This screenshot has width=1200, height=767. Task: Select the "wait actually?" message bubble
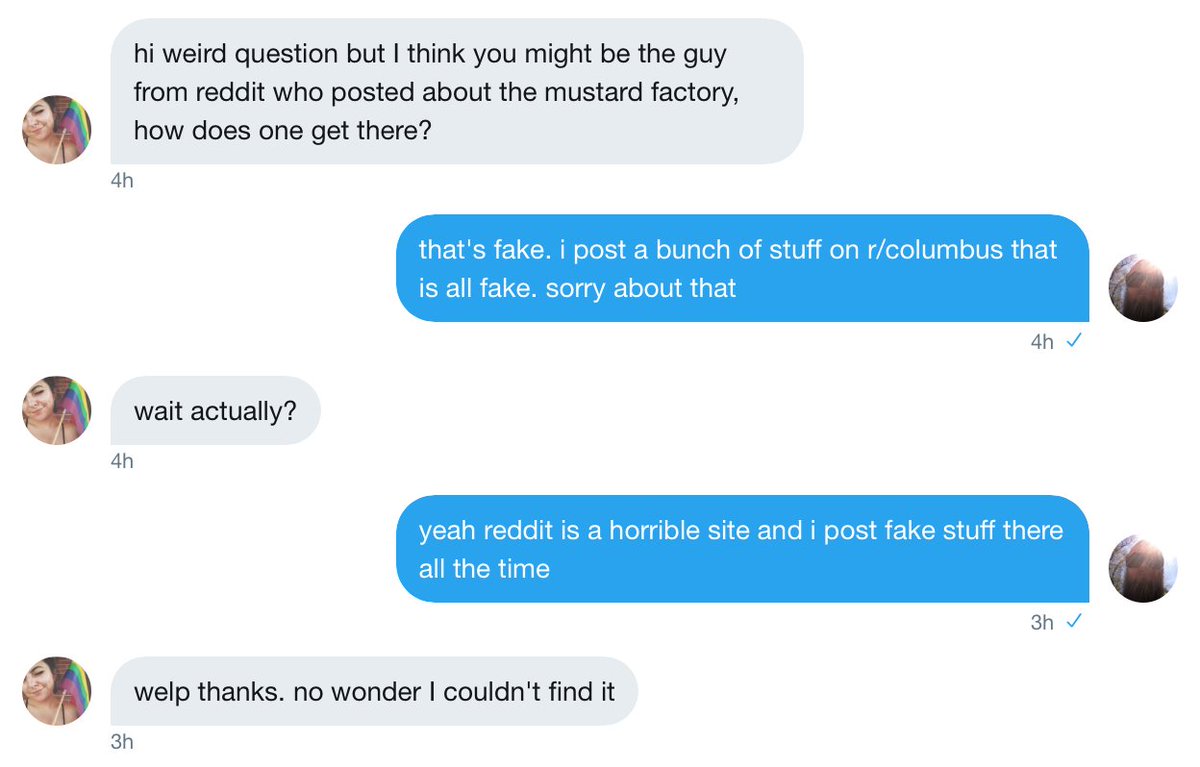point(215,410)
